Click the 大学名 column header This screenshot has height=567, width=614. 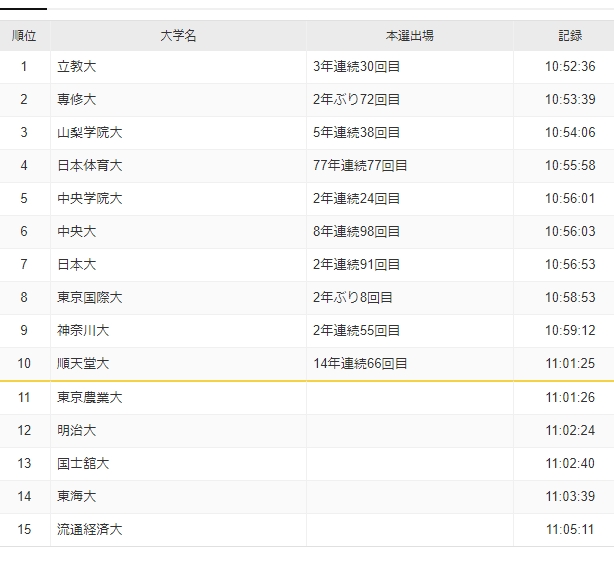[178, 36]
